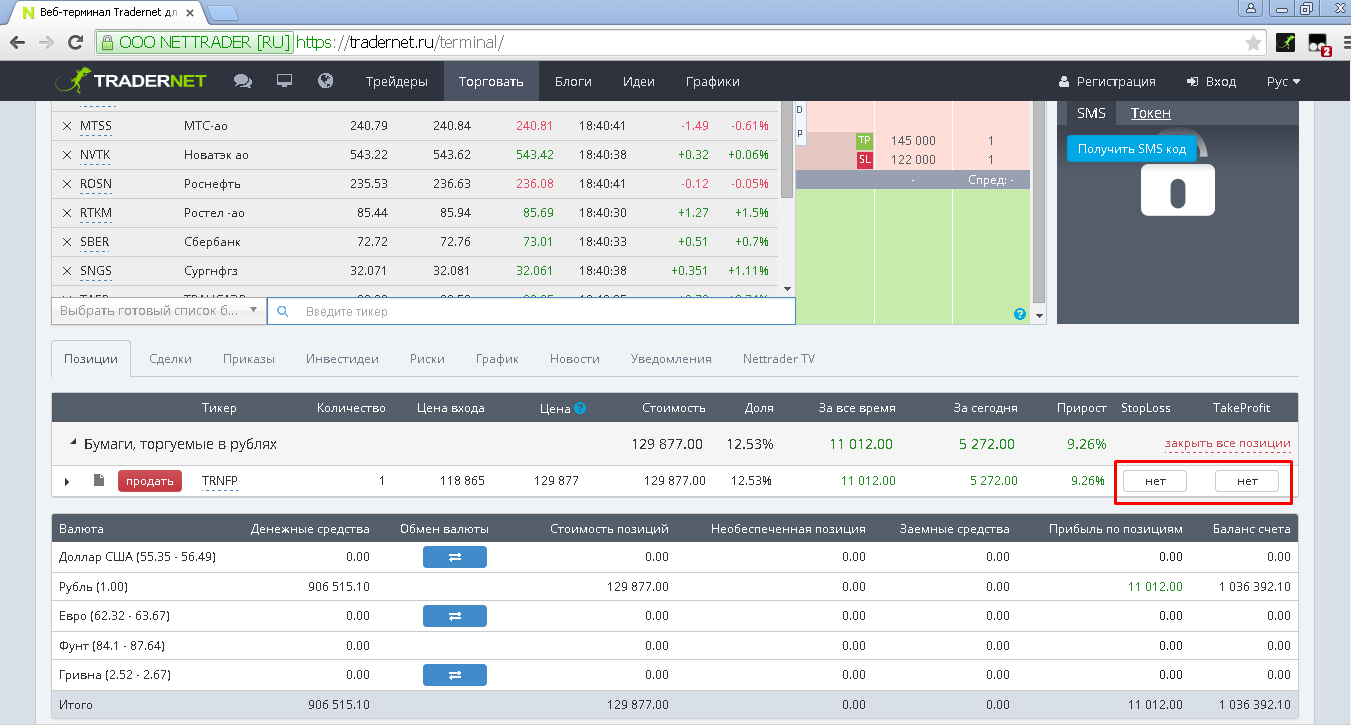This screenshot has width=1351, height=725.
Task: Switch to the Новости tab
Action: [x=574, y=359]
